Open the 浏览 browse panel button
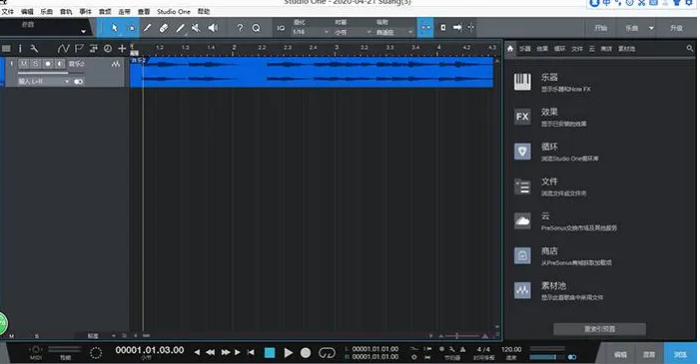 point(680,354)
